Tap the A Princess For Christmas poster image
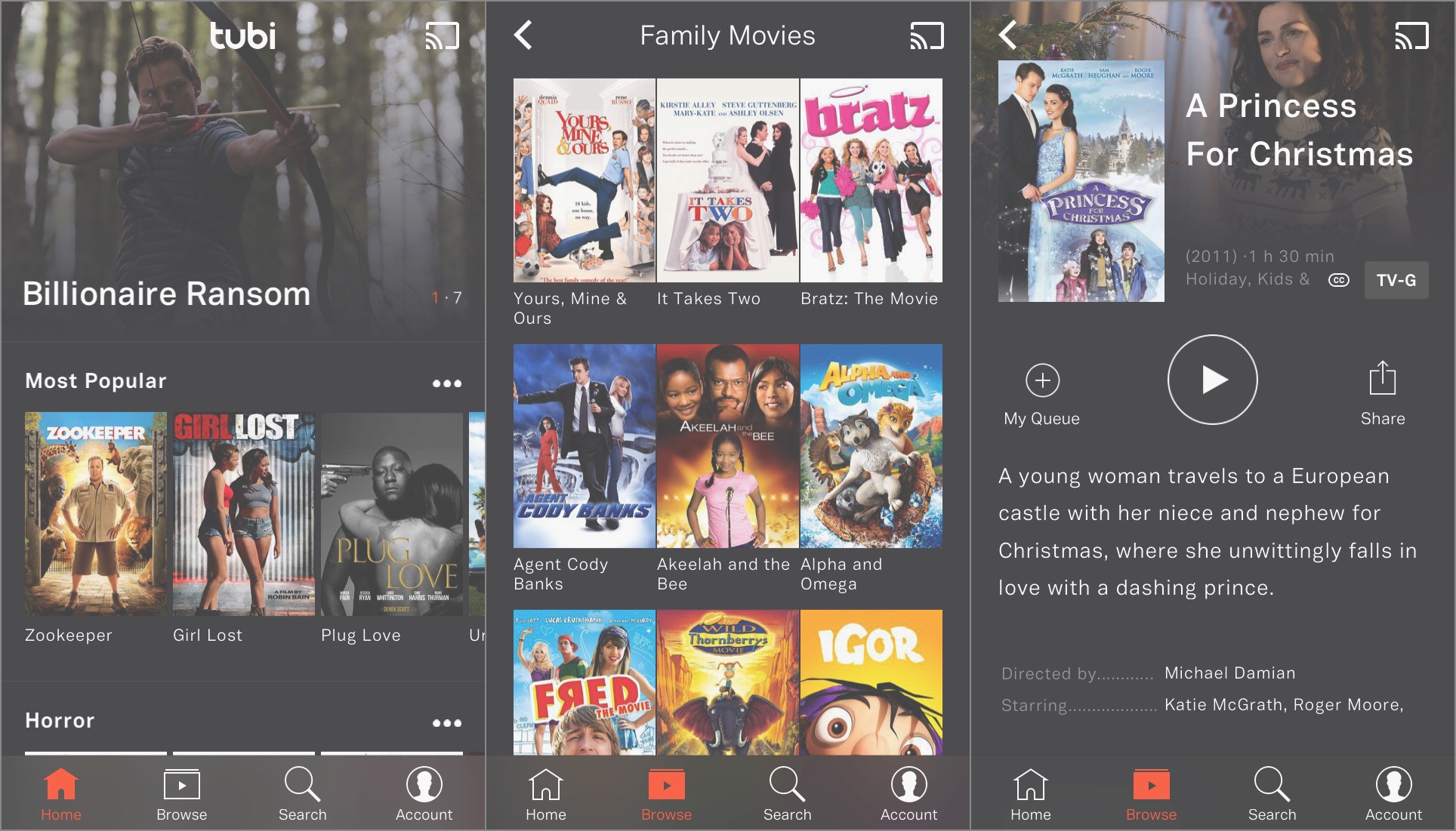The height and width of the screenshot is (831, 1456). tap(1081, 181)
